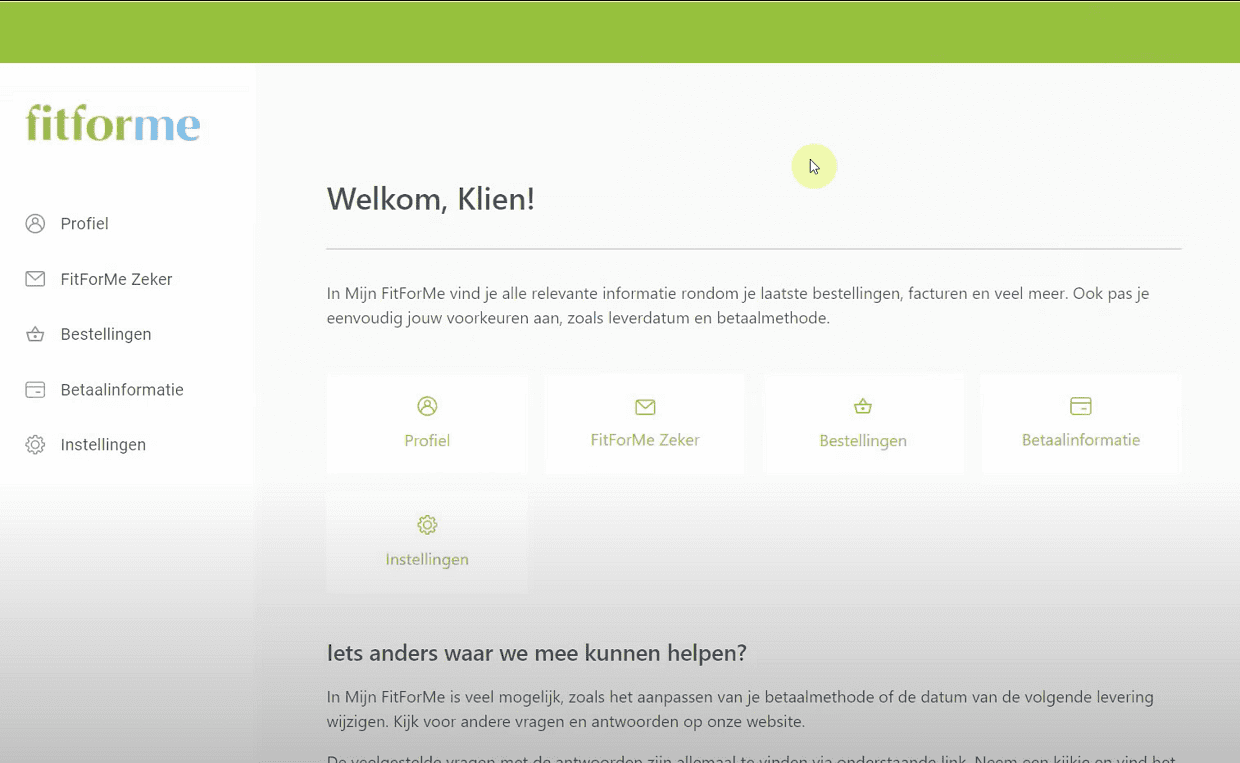Click the profile icon on the Profiel card
The width and height of the screenshot is (1240, 763).
427,406
